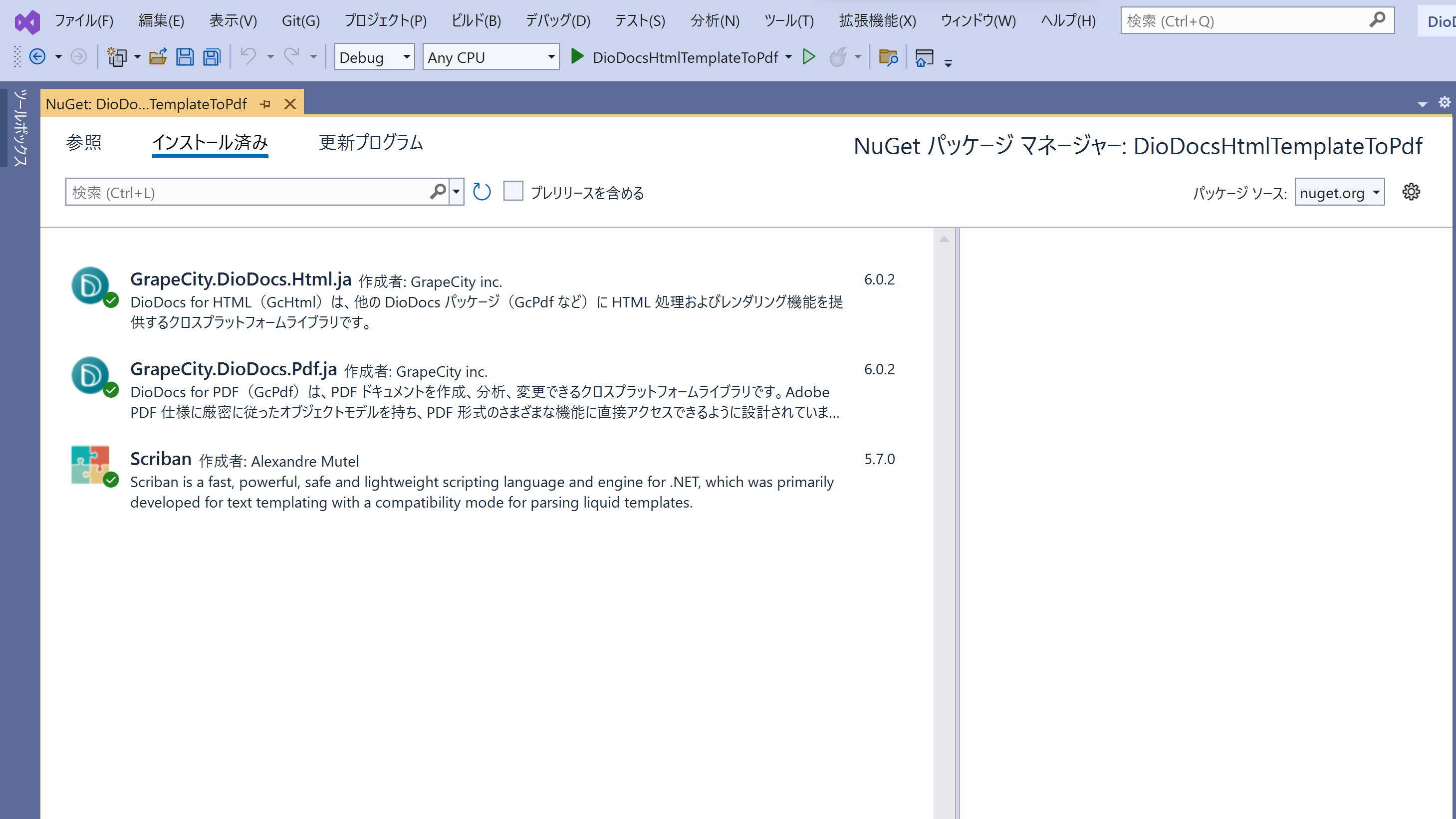Viewport: 1456px width, 819px height.
Task: Open the 編集(E) menu
Action: point(161,21)
